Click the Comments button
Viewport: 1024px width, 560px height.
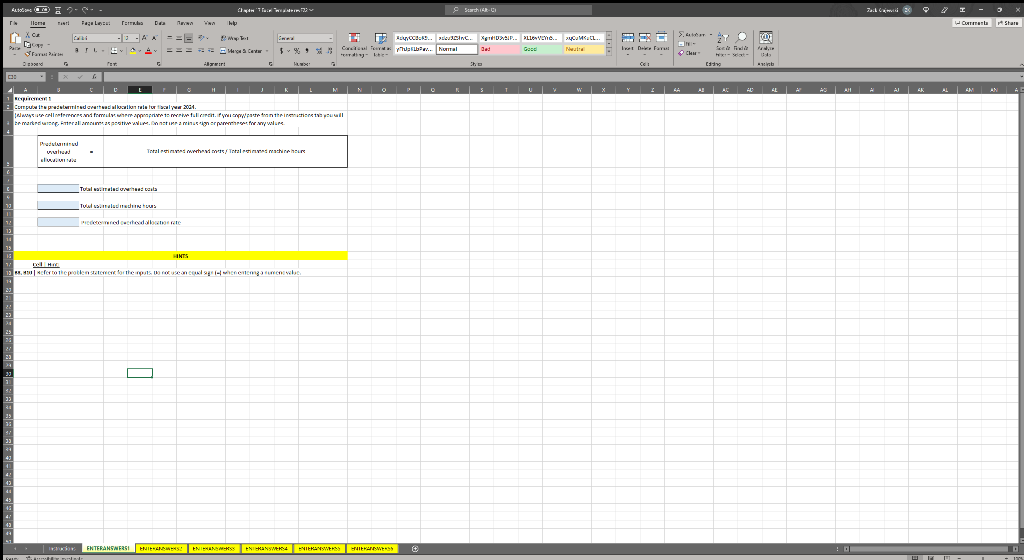(972, 23)
